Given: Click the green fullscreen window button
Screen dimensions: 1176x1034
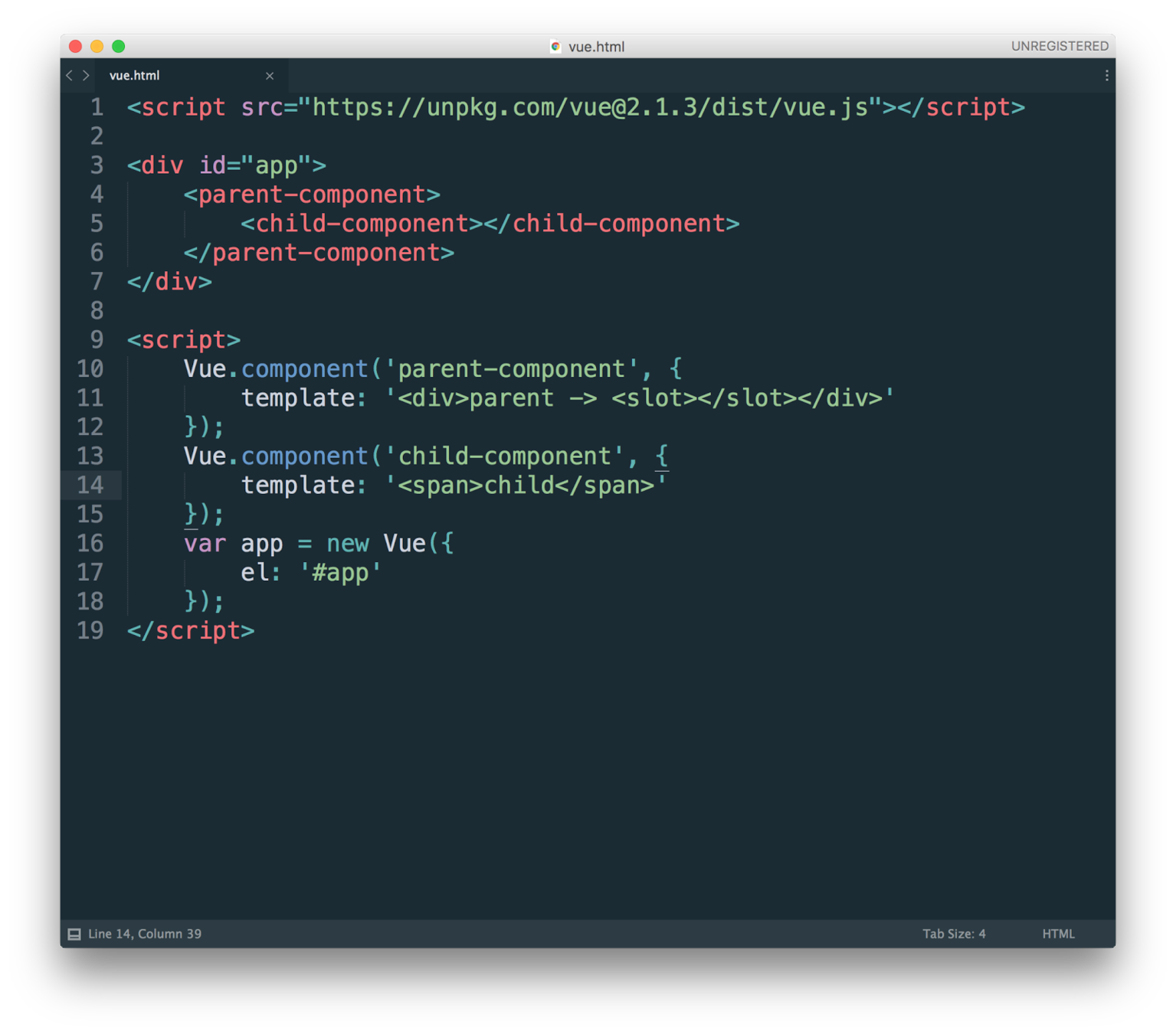Looking at the screenshot, I should click(118, 46).
